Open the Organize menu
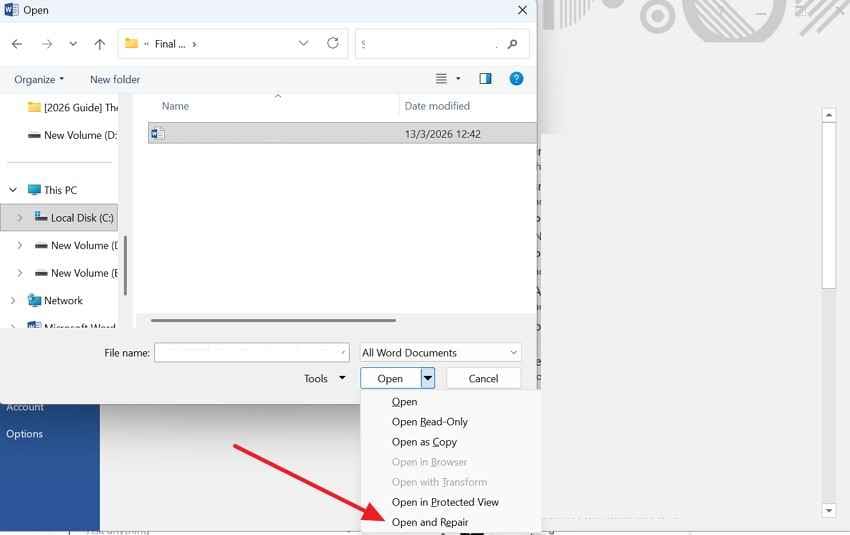The height and width of the screenshot is (535, 850). [x=39, y=79]
